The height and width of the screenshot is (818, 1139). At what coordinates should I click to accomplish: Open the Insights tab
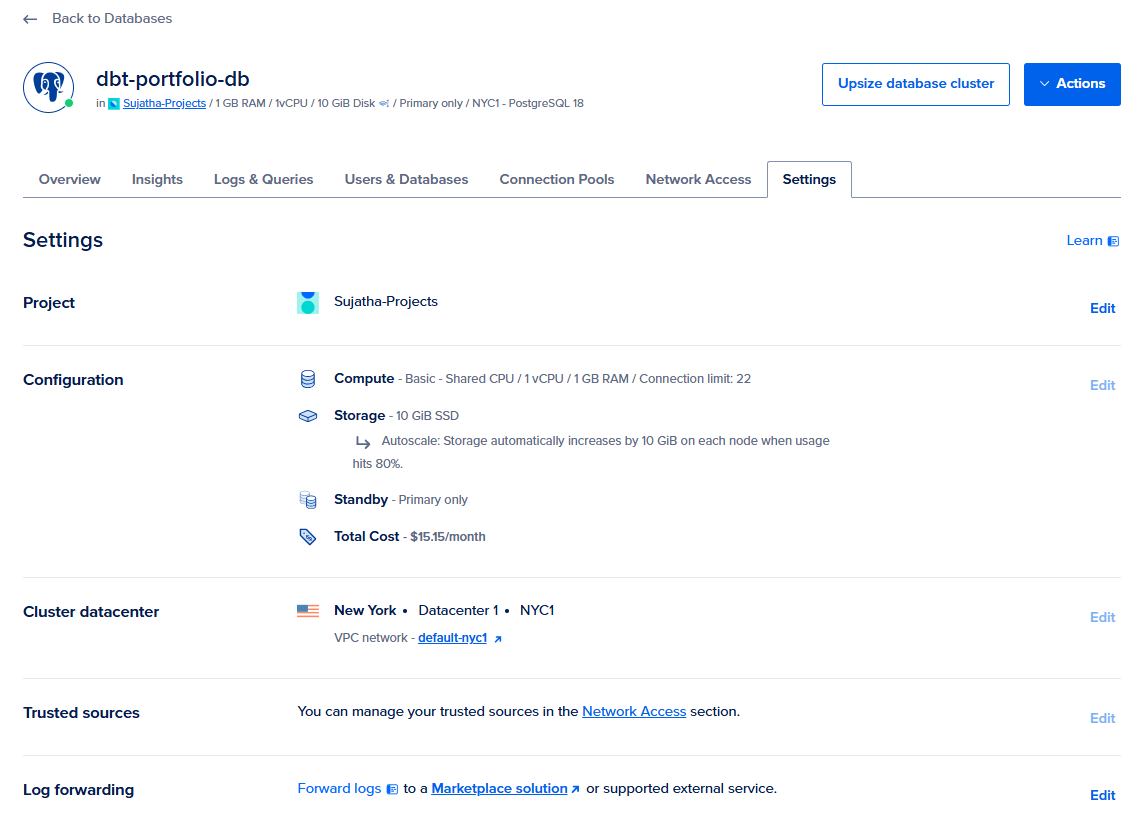coord(157,179)
